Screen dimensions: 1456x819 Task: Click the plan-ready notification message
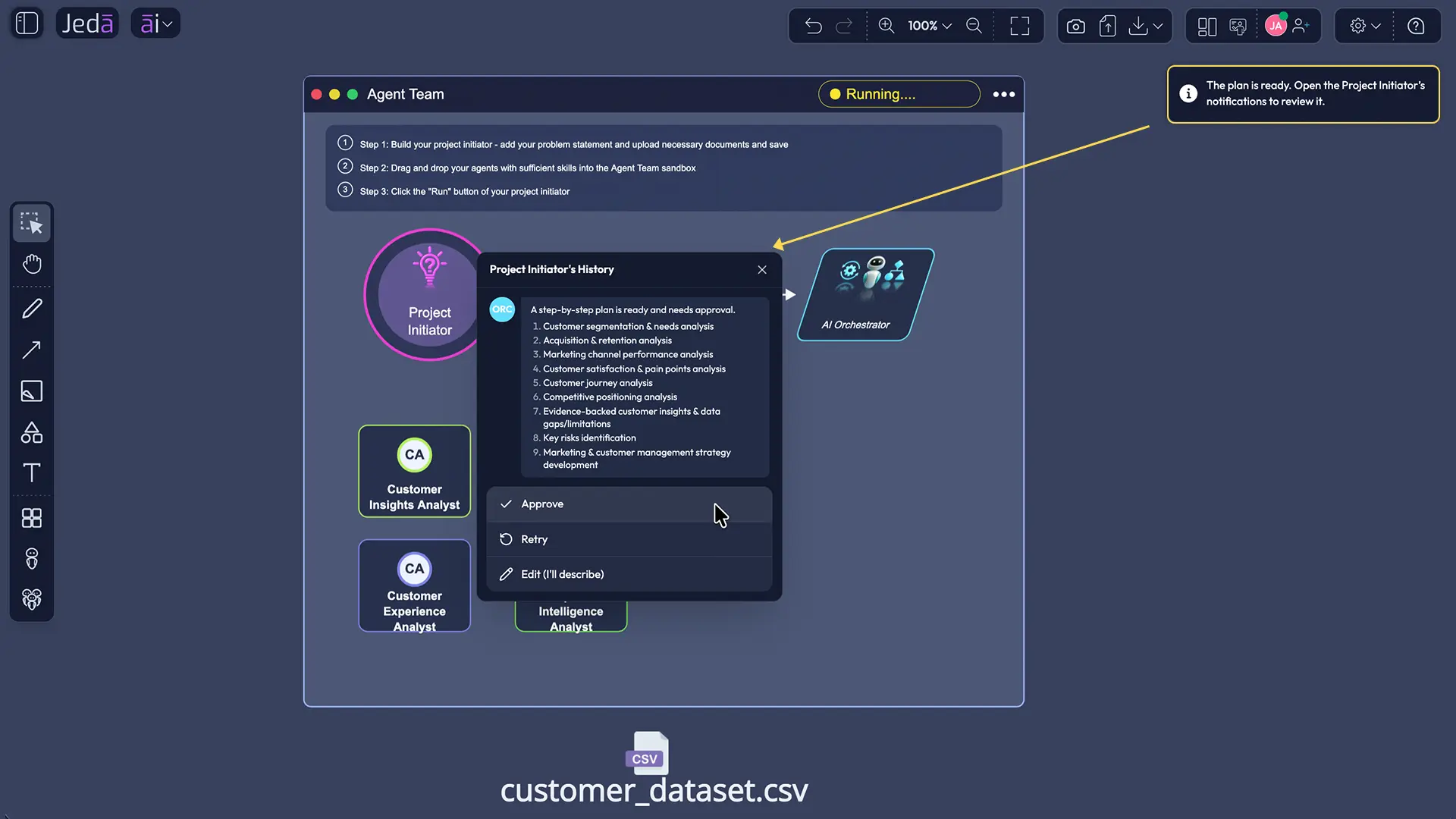[1304, 94]
